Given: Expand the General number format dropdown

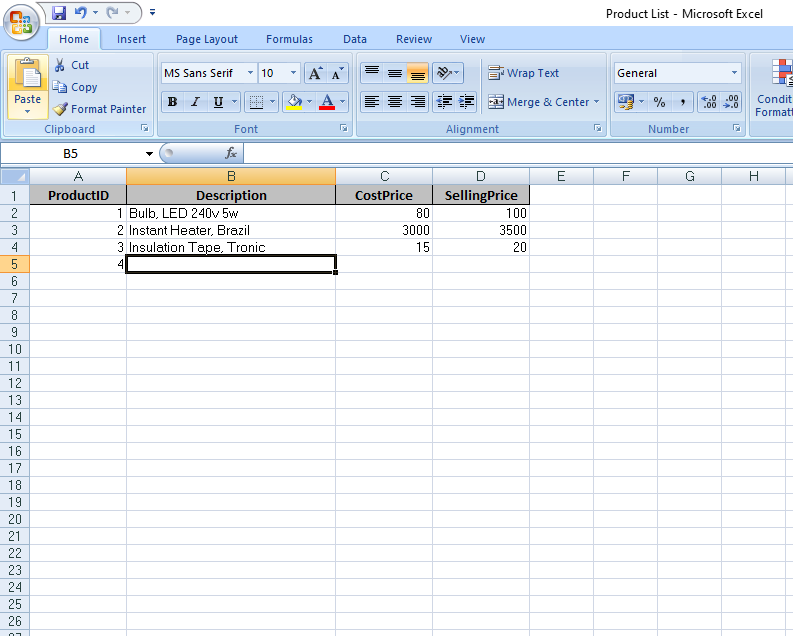Looking at the screenshot, I should (734, 73).
